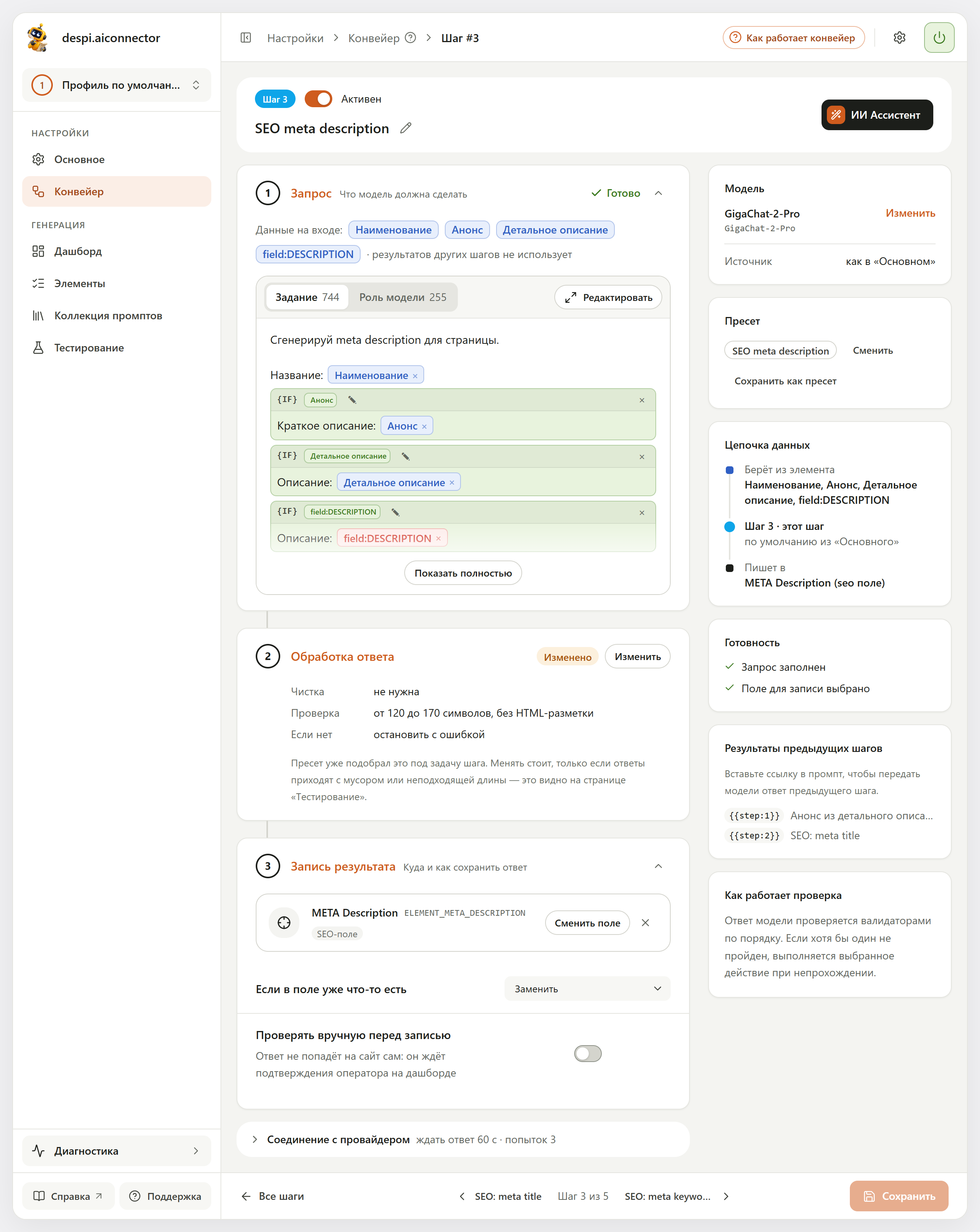The height and width of the screenshot is (1232, 980).
Task: Click the pencil to rename SEO meta description
Action: tap(406, 128)
